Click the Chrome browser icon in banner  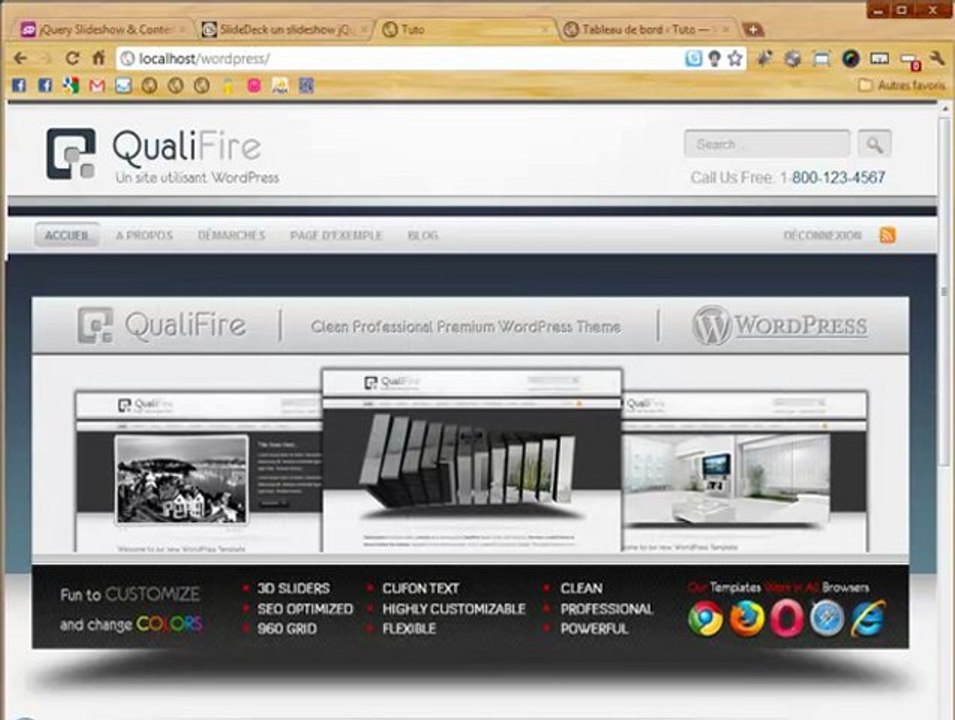705,618
